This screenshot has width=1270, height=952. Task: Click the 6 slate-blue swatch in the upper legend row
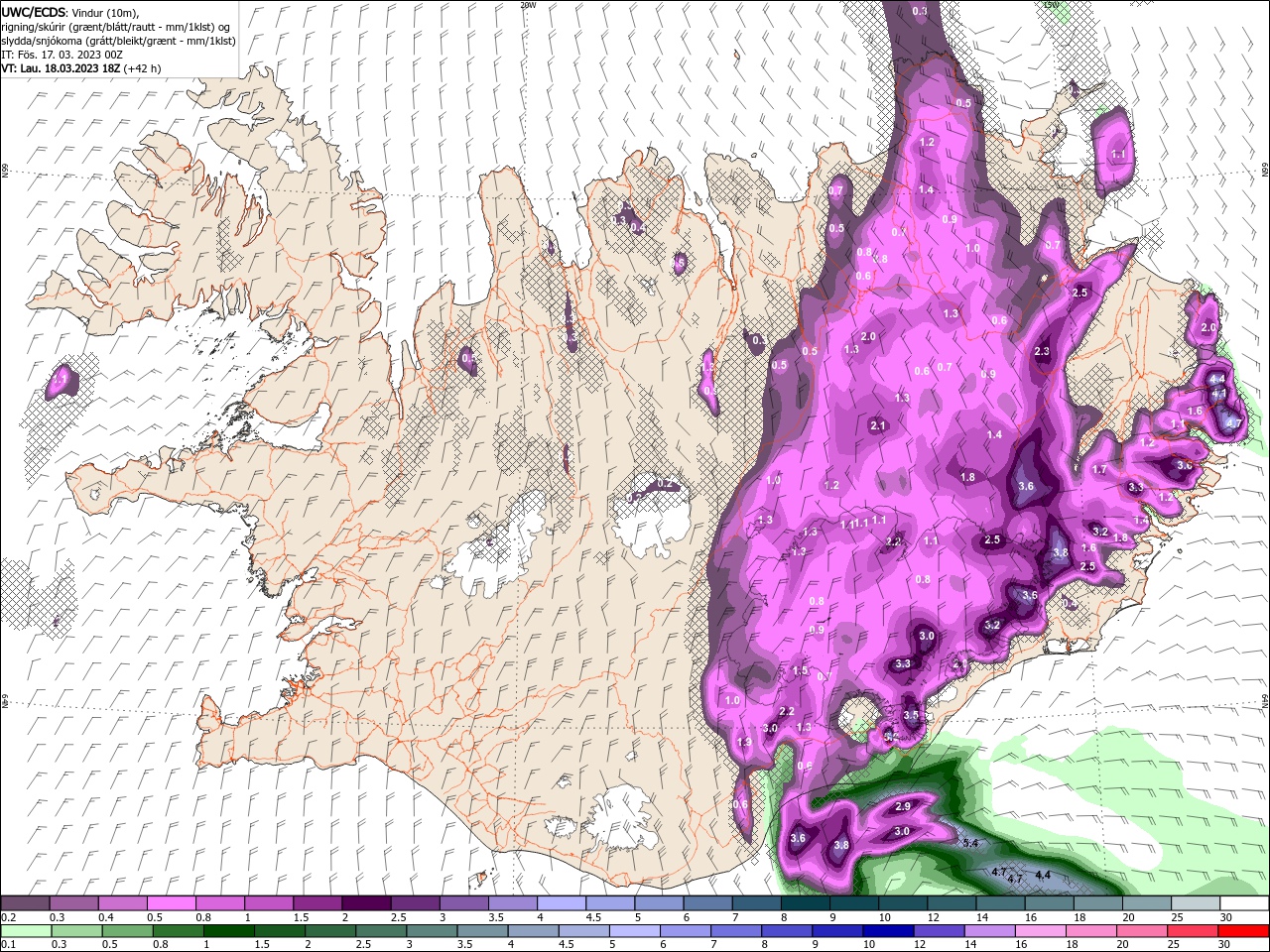[x=706, y=903]
